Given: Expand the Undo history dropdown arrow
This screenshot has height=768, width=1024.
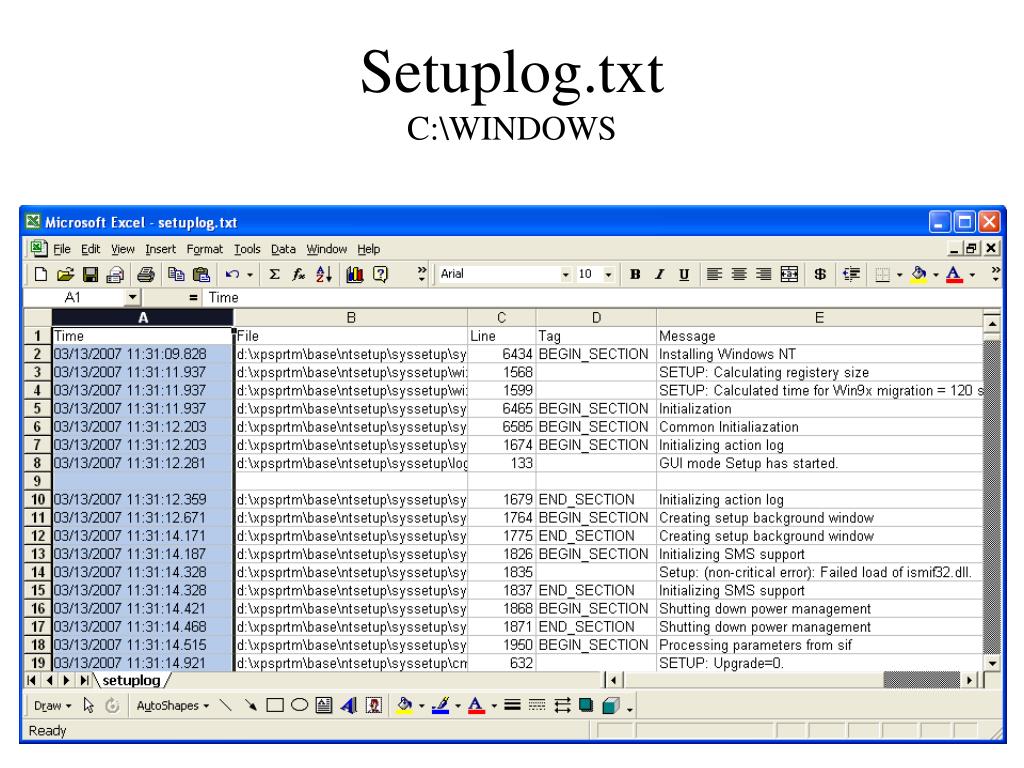Looking at the screenshot, I should [250, 275].
